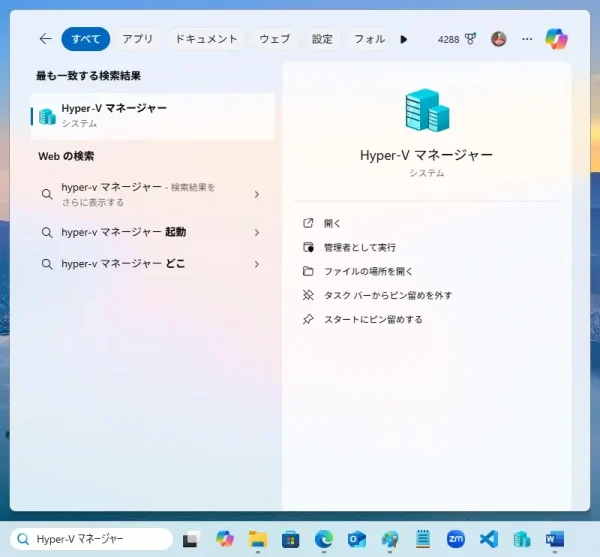Viewport: 600px width, 557px height.
Task: Switch to the ウェブ filter tab
Action: pos(275,39)
